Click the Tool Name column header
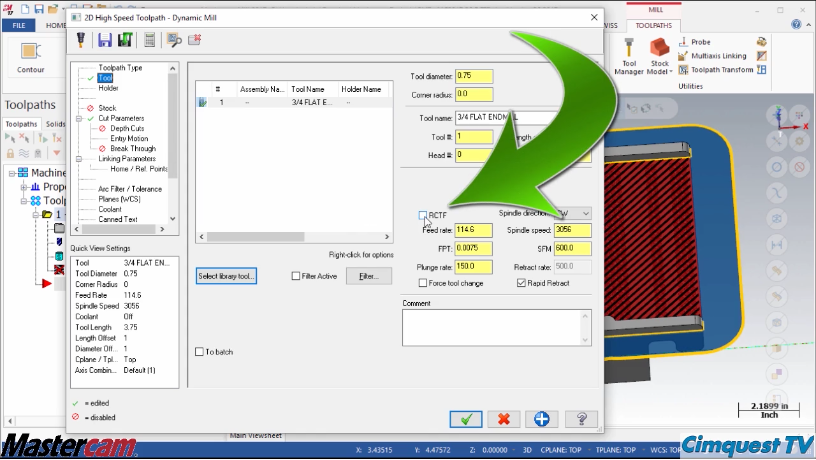 tap(313, 89)
